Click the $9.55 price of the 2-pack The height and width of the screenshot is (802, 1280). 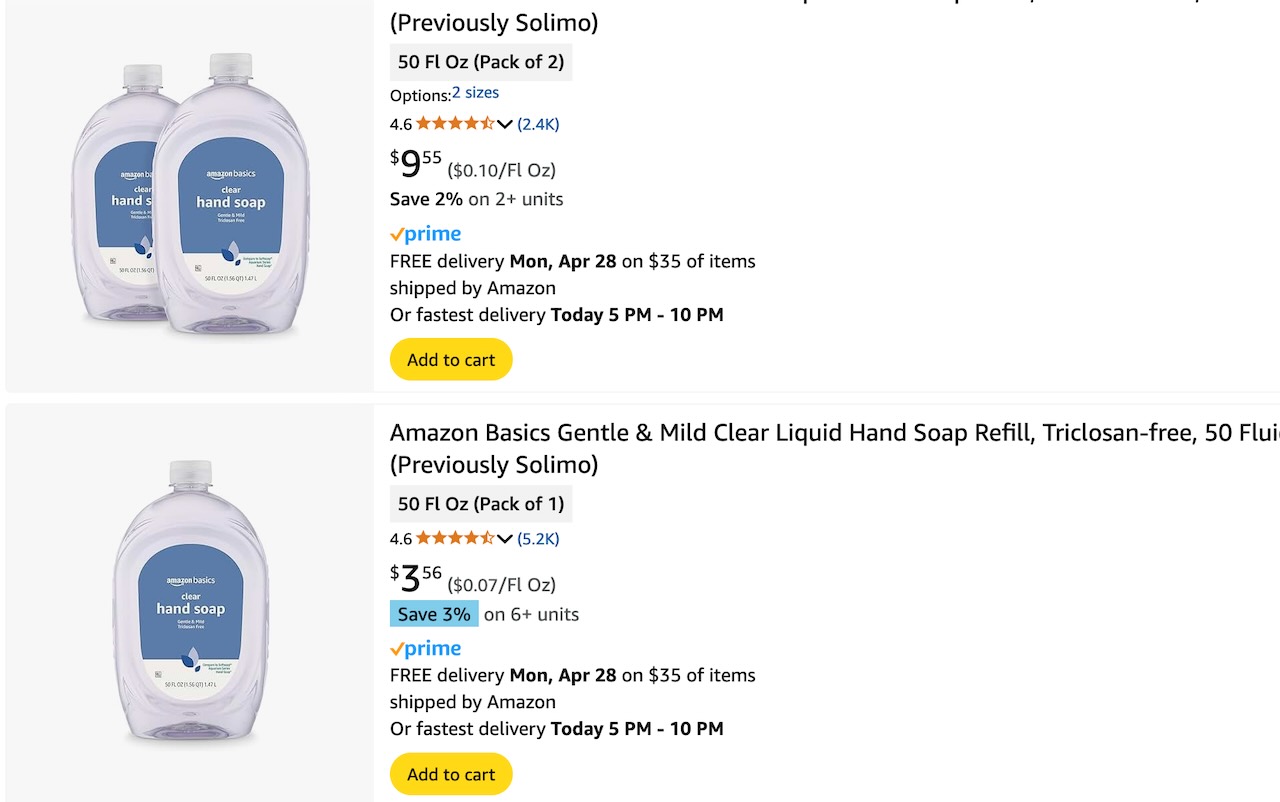tap(416, 162)
